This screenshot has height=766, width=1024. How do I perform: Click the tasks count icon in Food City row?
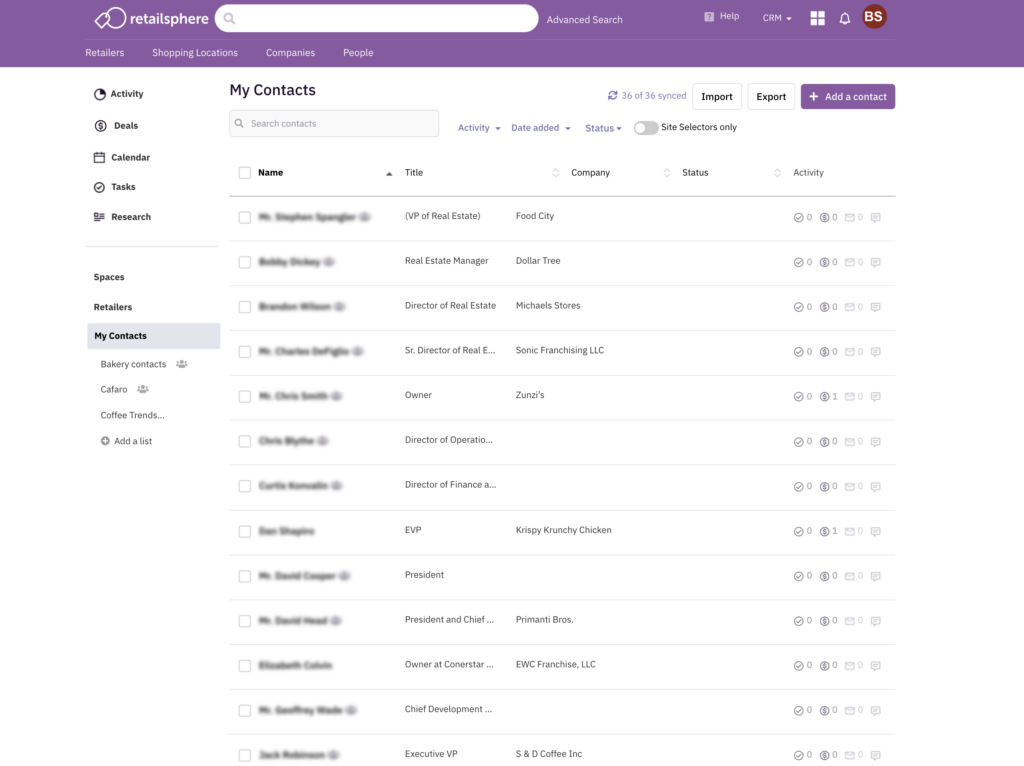pos(798,217)
